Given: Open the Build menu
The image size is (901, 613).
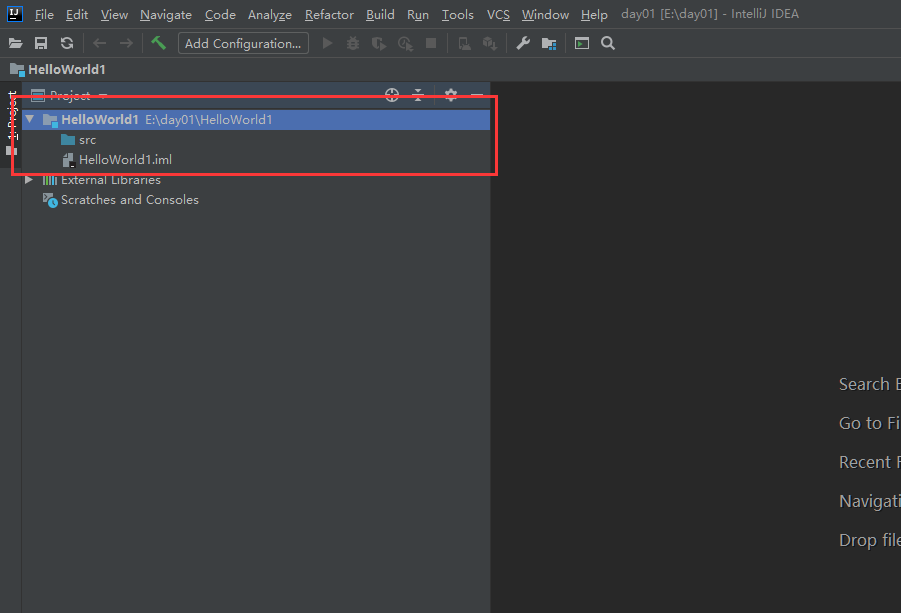Looking at the screenshot, I should (380, 14).
